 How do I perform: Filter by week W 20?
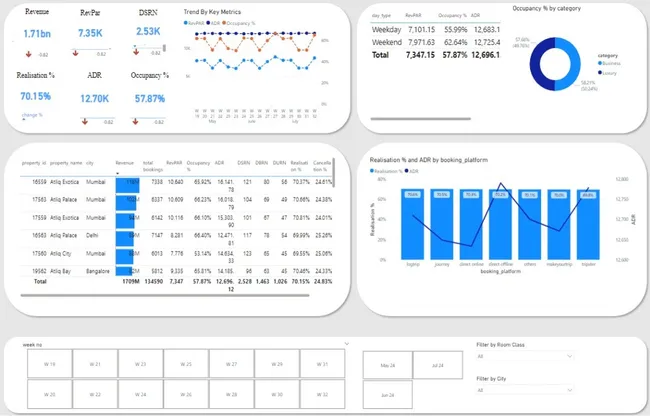(x=50, y=394)
